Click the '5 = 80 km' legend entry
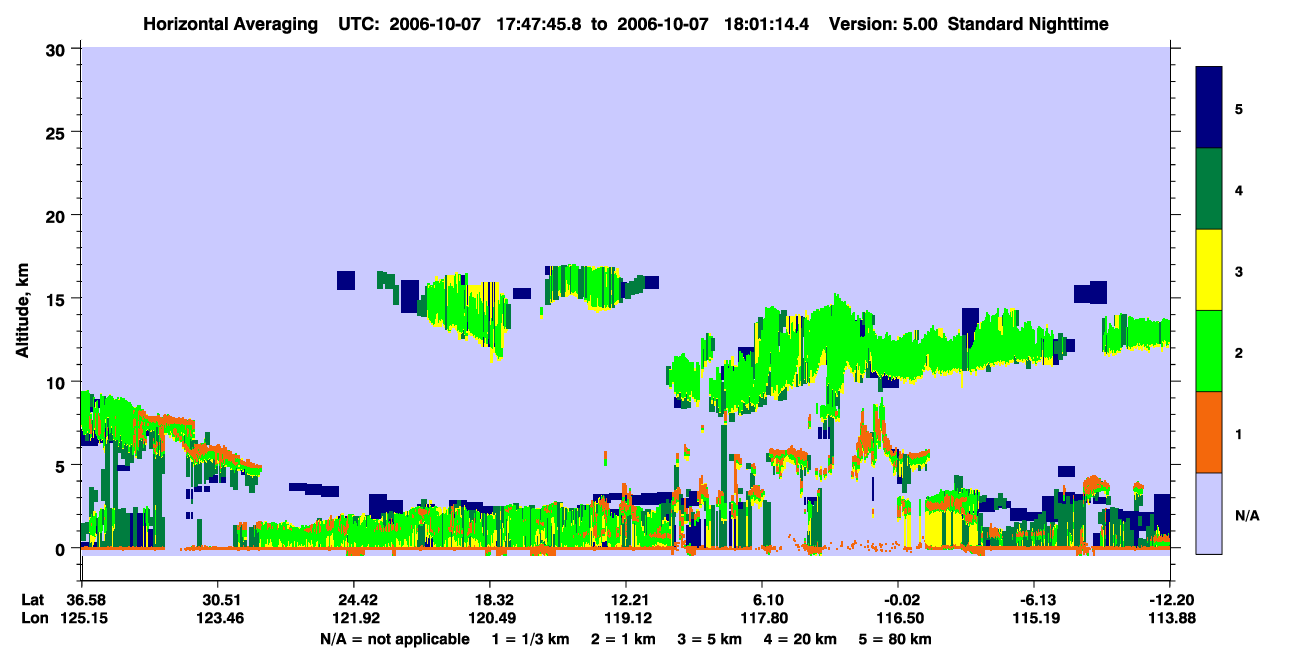Screen dimensions: 1300x667 tap(895, 639)
